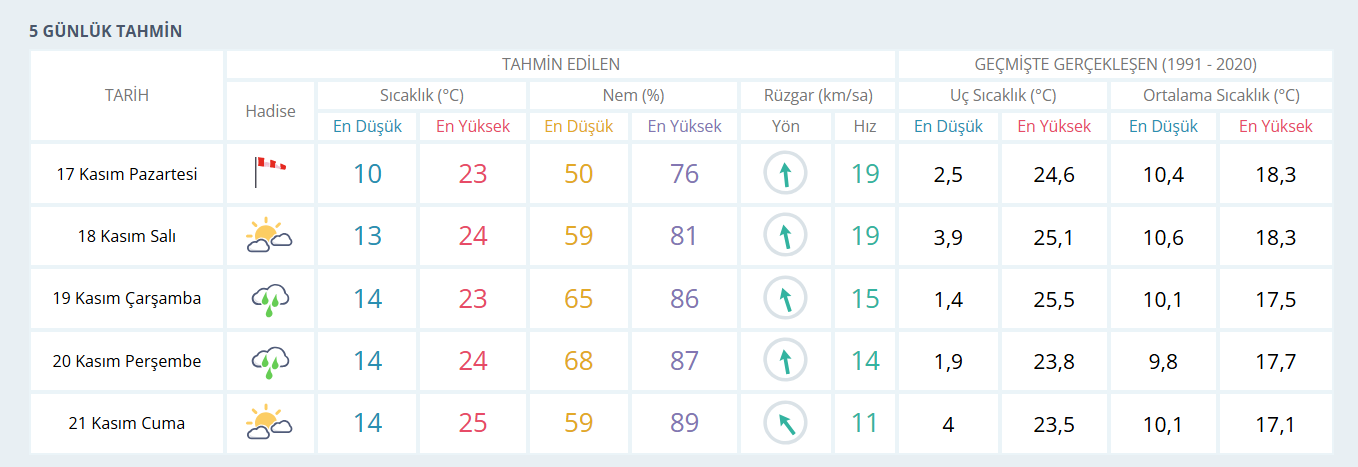1358x467 pixels.
Task: Click the Ortalama Sıcaklık (°C) header
Action: click(x=1221, y=96)
